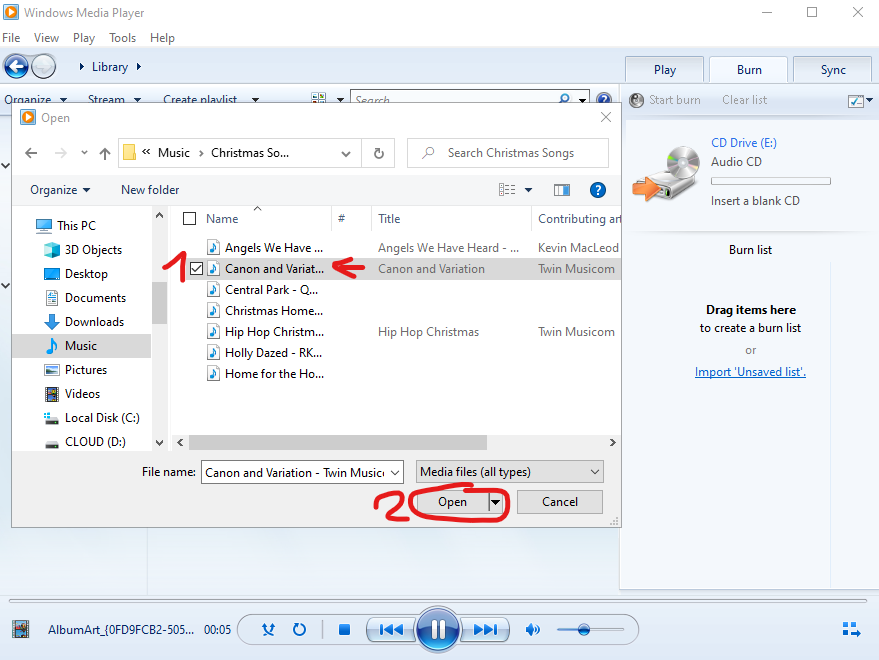This screenshot has height=660, width=879.
Task: Stop playback with the stop button
Action: (344, 630)
